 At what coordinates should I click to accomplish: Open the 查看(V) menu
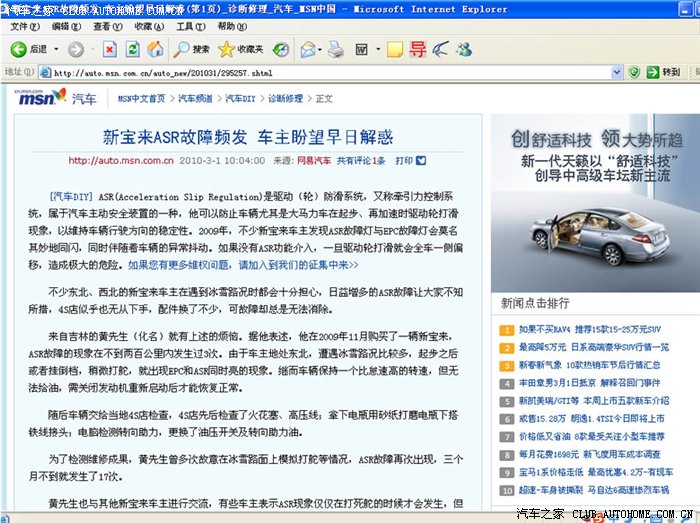107,27
